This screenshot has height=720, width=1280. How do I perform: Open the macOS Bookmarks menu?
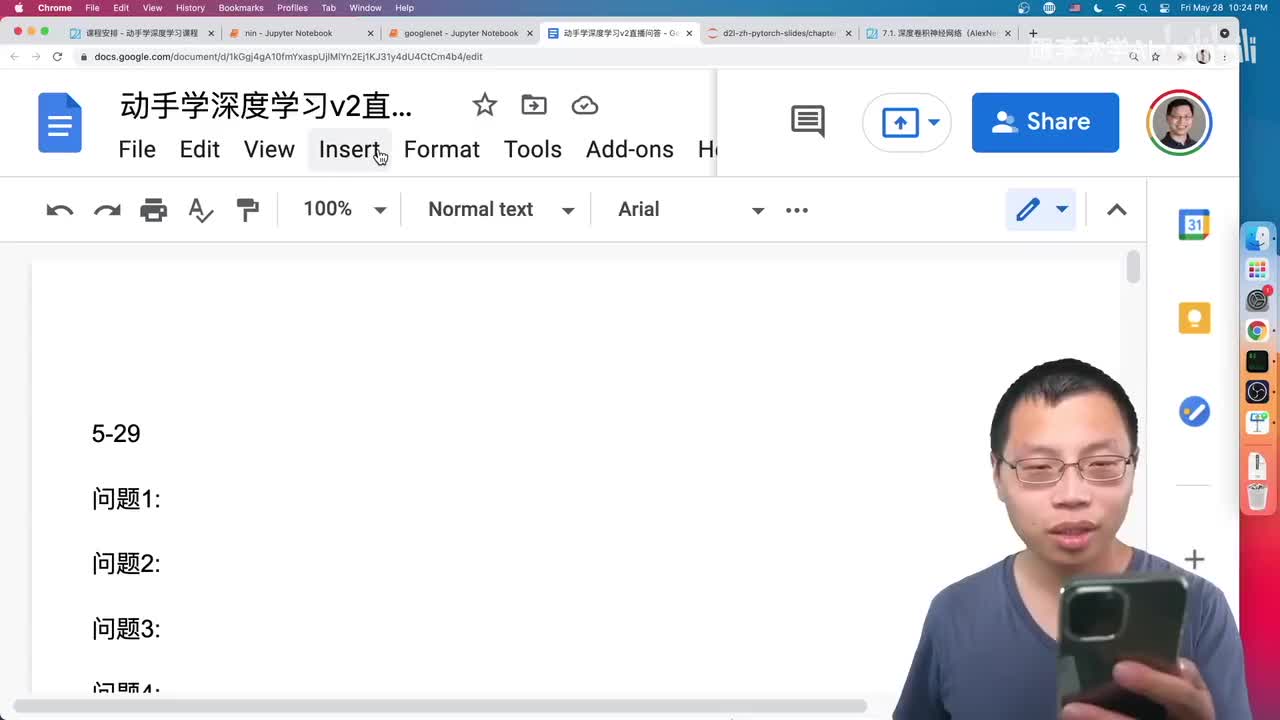tap(241, 8)
